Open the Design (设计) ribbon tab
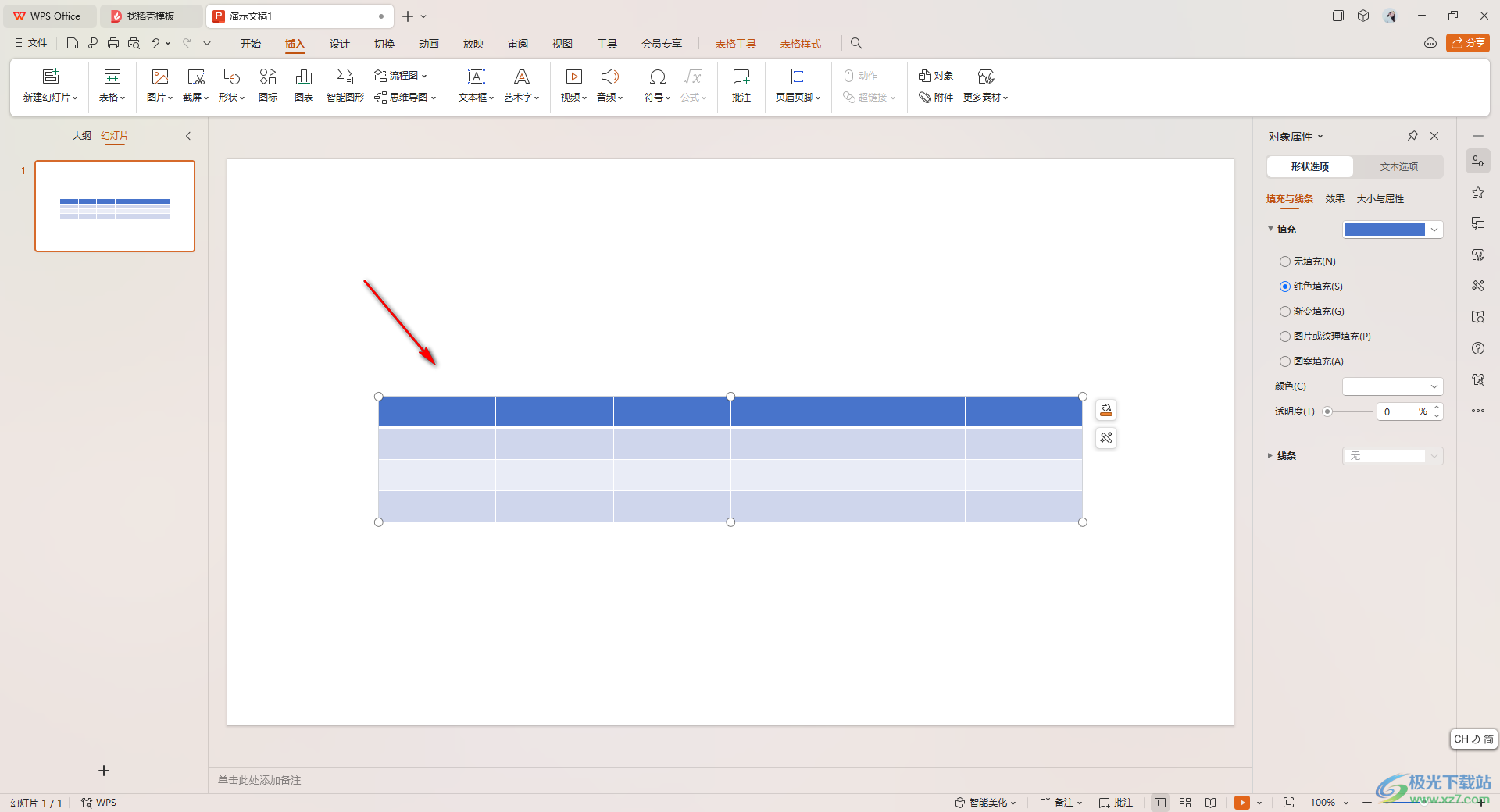1500x812 pixels. (340, 44)
